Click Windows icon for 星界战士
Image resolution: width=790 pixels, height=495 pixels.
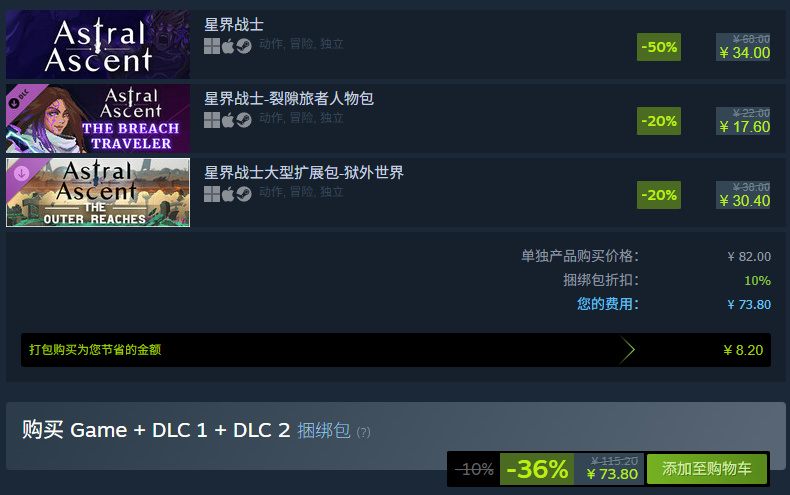click(x=212, y=46)
